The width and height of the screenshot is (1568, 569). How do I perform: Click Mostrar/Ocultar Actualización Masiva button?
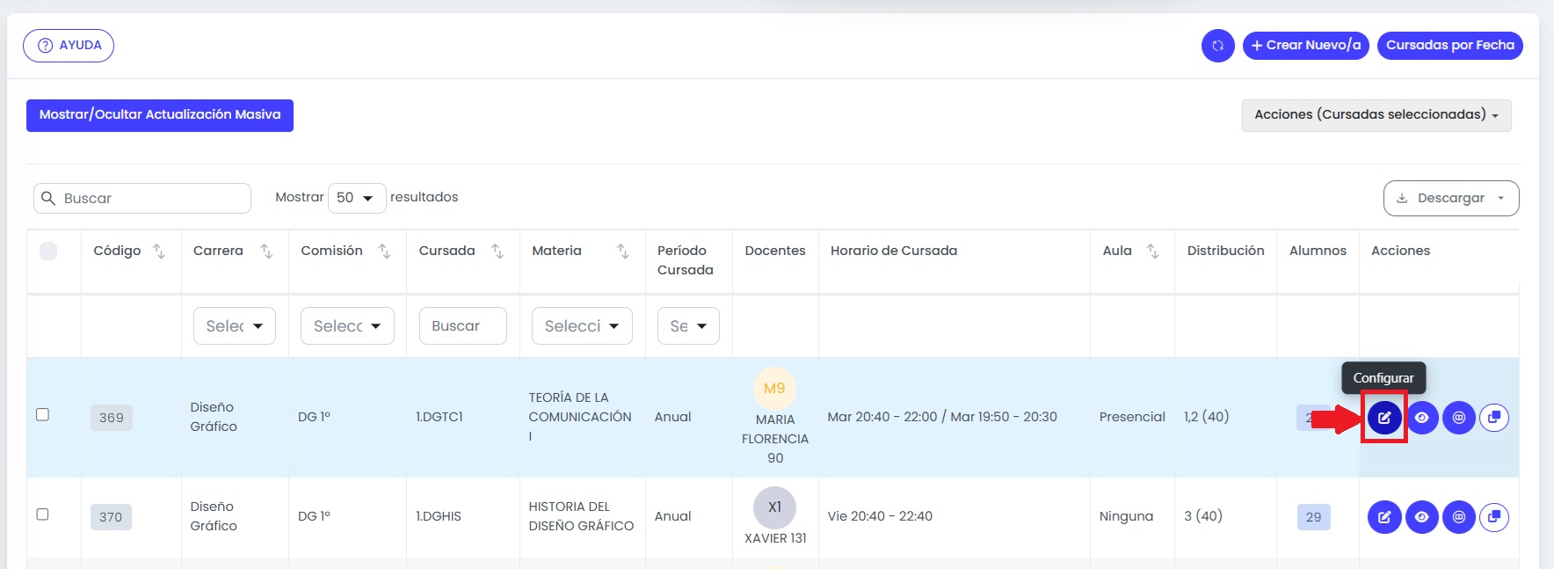coord(160,115)
